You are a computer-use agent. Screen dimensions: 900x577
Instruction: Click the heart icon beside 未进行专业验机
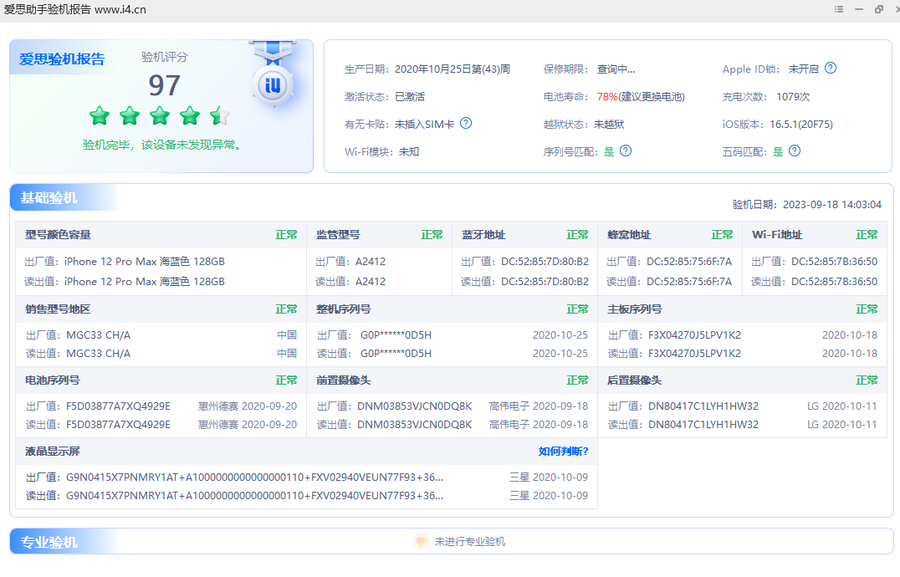[420, 541]
